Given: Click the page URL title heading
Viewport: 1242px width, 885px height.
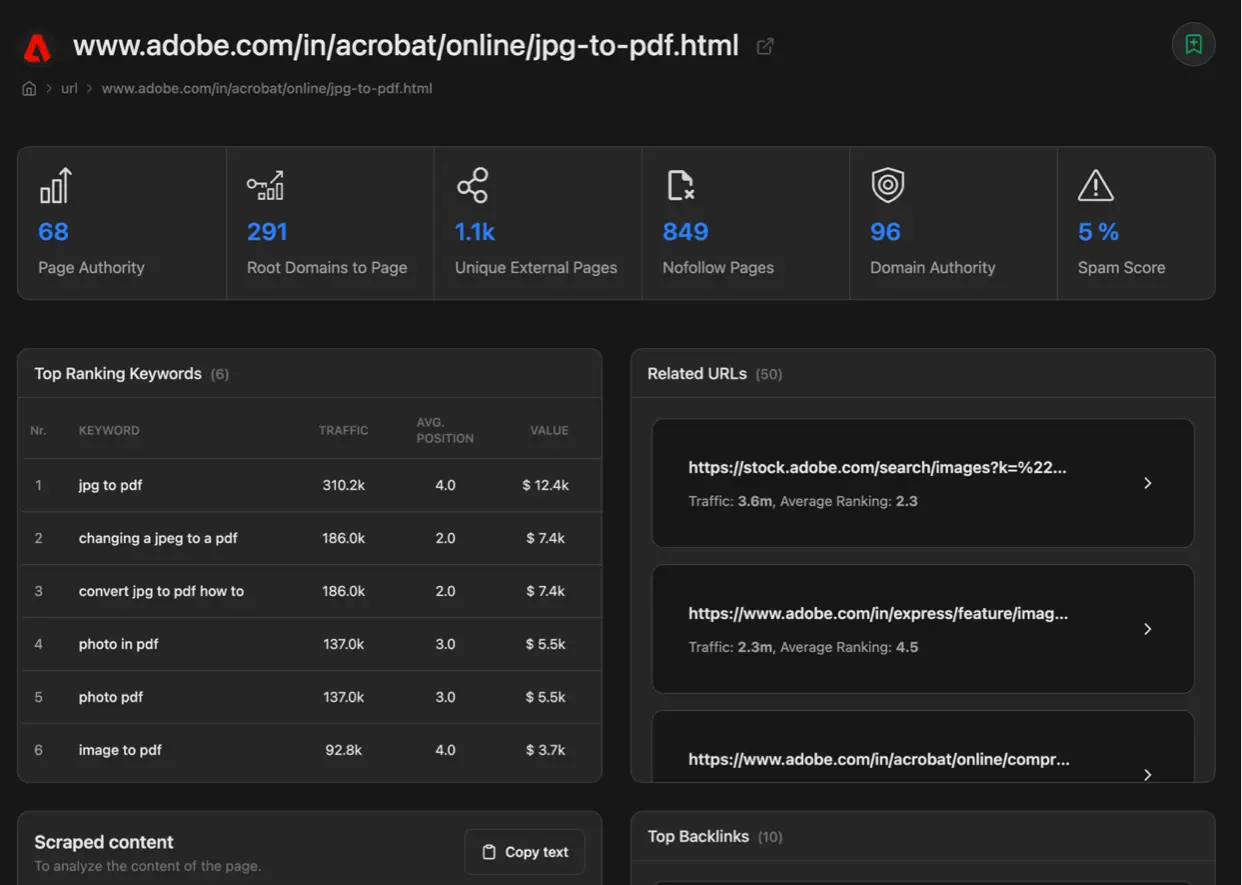Looking at the screenshot, I should coord(406,46).
